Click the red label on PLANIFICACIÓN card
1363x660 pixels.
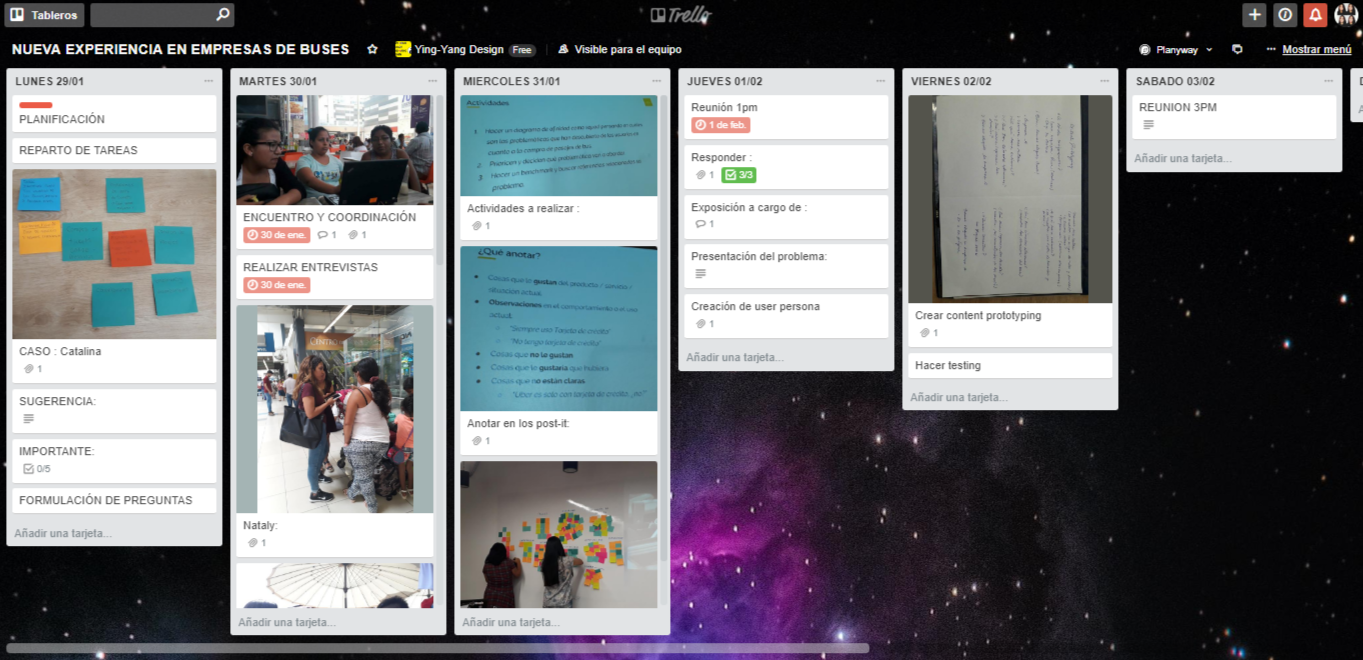(x=36, y=105)
